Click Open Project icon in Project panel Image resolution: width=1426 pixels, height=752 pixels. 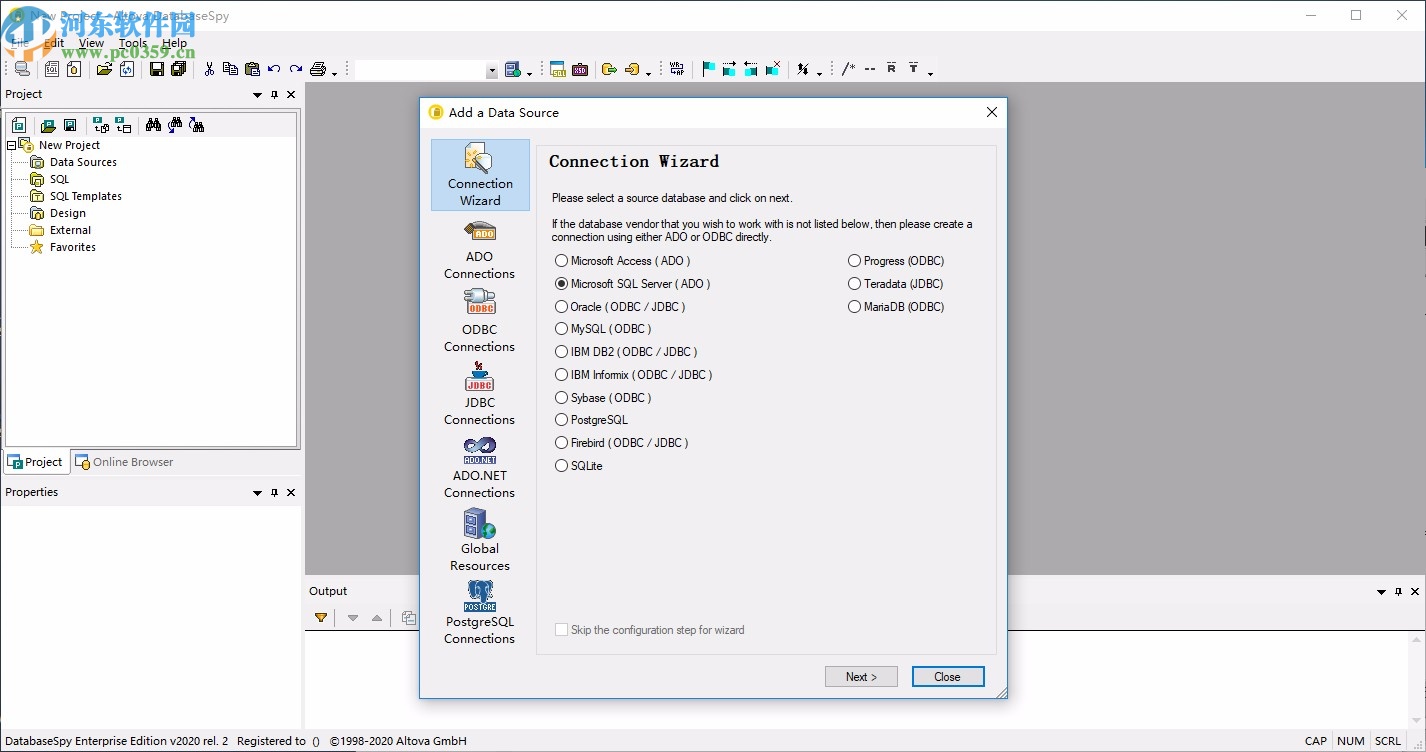[x=48, y=125]
